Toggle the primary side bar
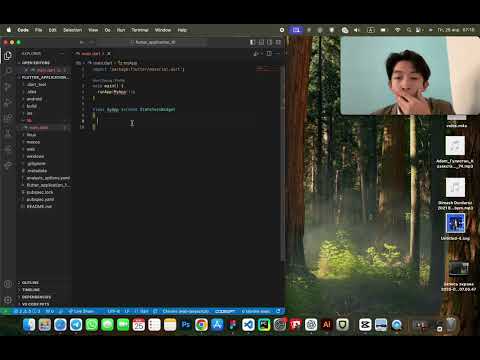This screenshot has height=360, width=480. [253, 42]
